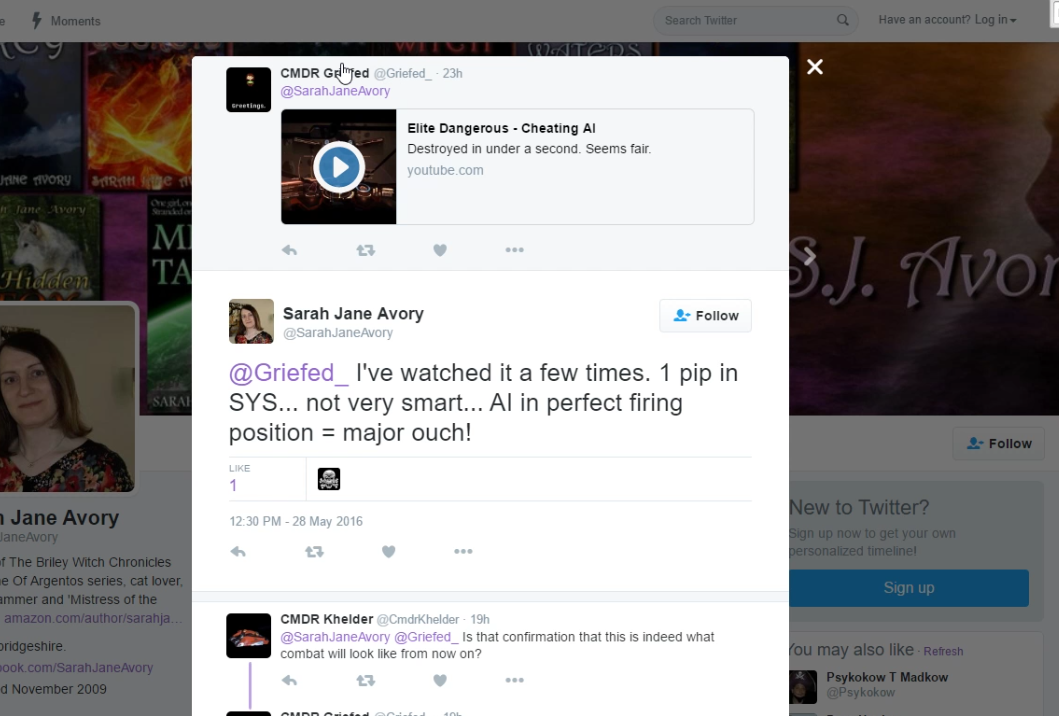Open the amazon.com/author link in bio
Screen dimensions: 1059x716
tap(93, 618)
